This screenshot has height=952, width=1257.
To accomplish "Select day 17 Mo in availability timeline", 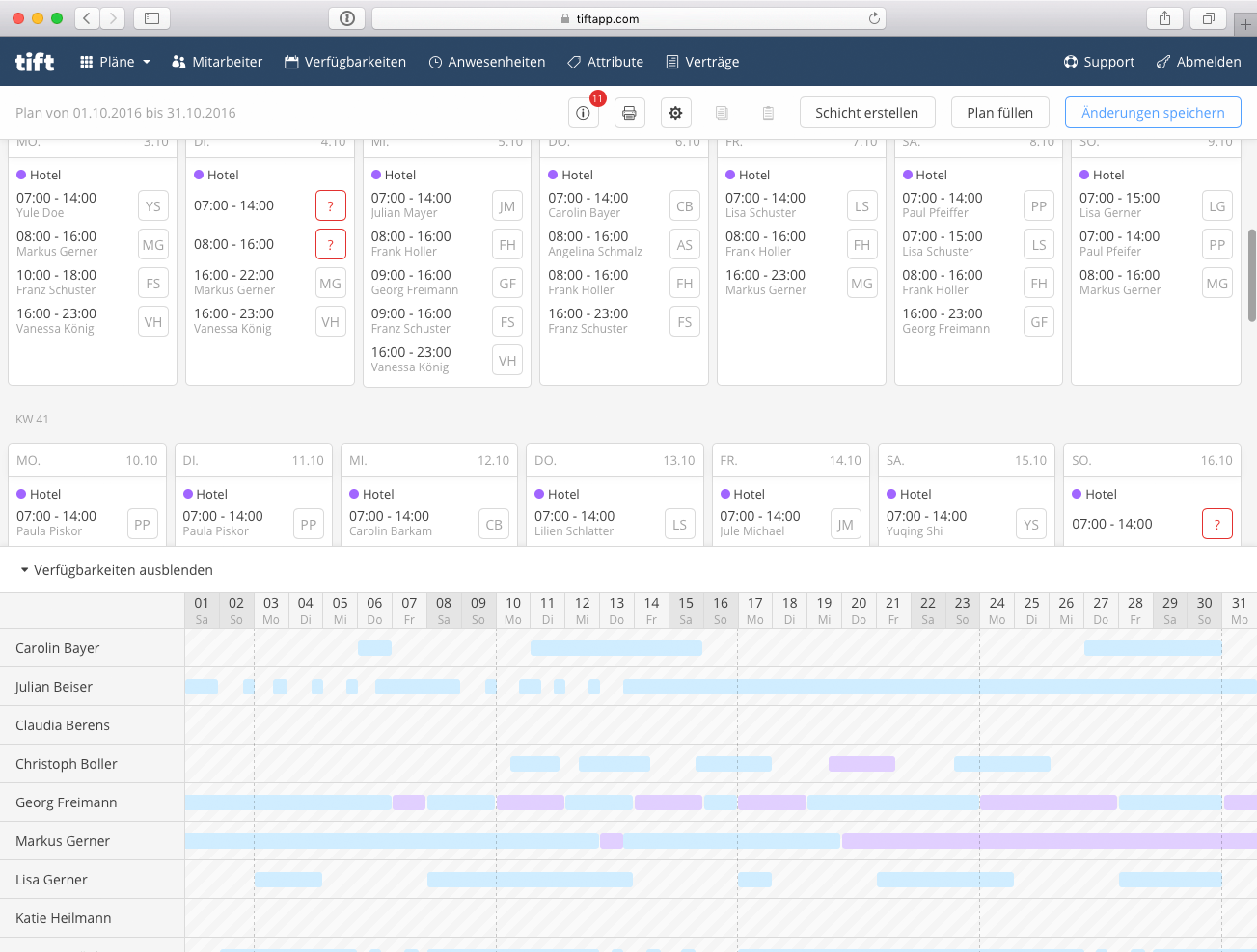I will [754, 611].
